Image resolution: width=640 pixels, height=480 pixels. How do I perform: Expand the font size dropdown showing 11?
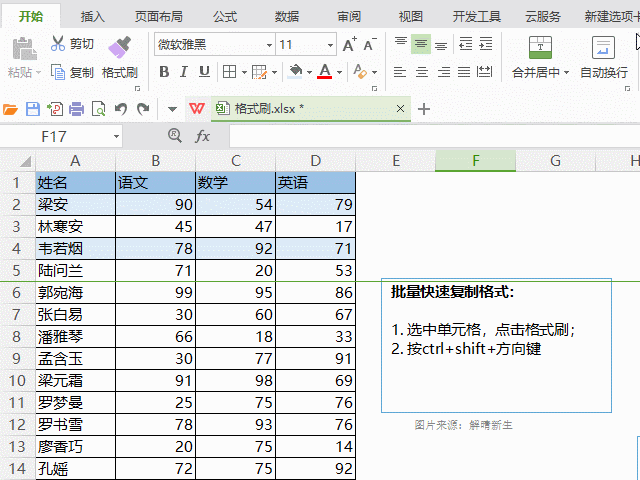pos(330,45)
